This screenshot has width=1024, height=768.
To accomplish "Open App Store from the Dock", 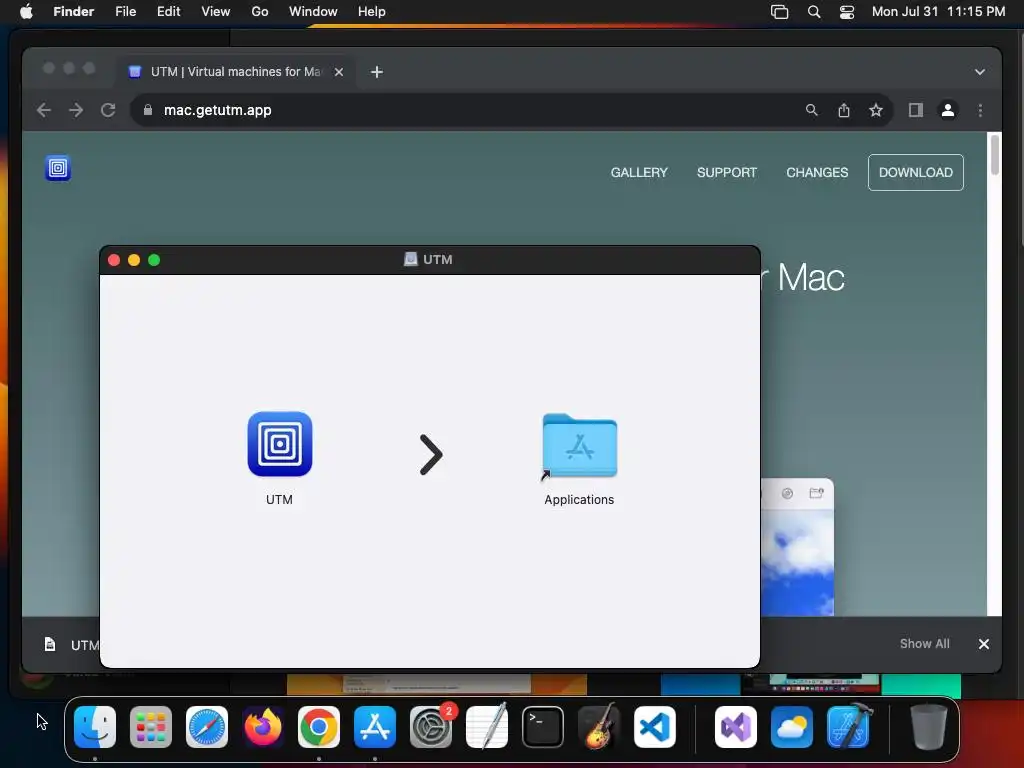I will pyautogui.click(x=375, y=727).
